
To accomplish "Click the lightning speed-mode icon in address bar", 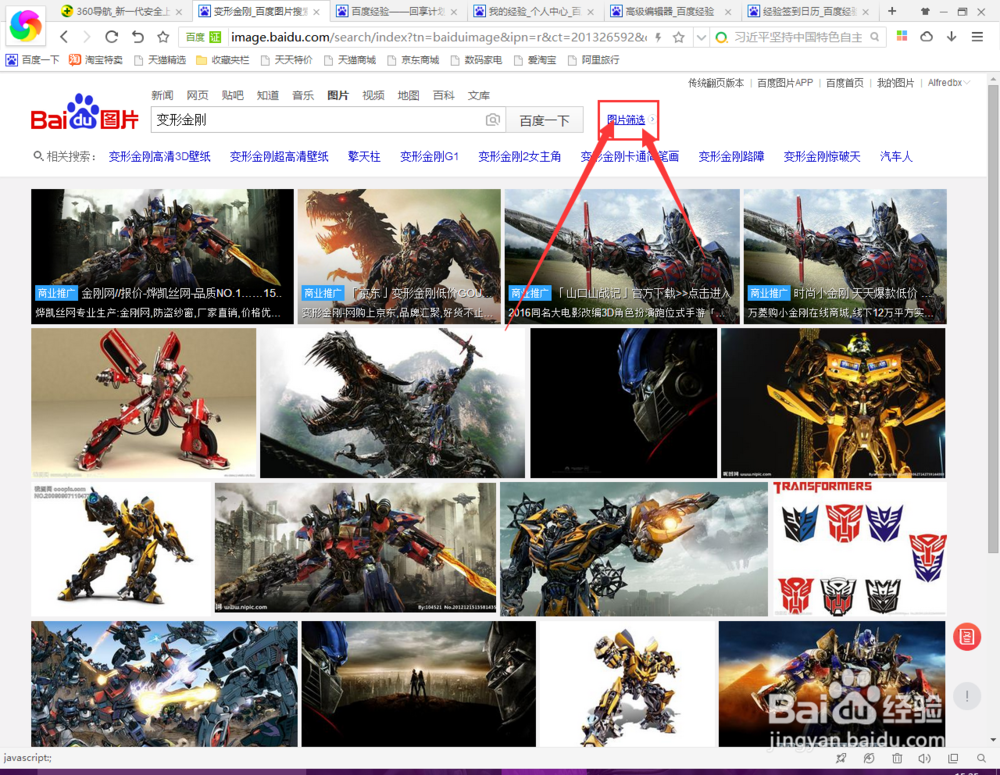I will tap(658, 38).
